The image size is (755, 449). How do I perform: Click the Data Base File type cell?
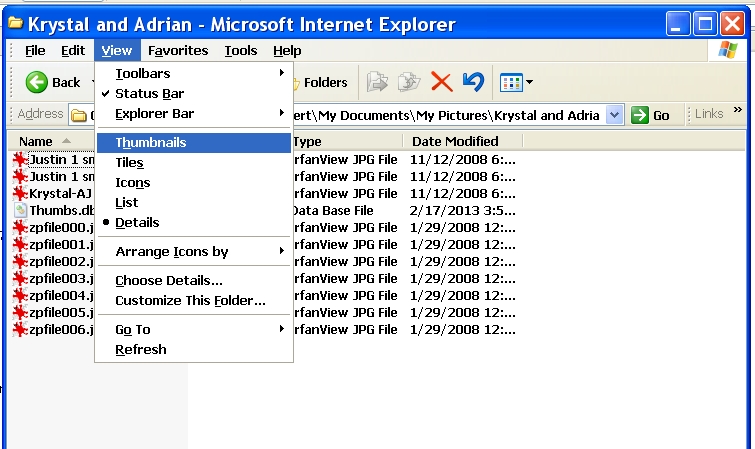click(x=333, y=211)
